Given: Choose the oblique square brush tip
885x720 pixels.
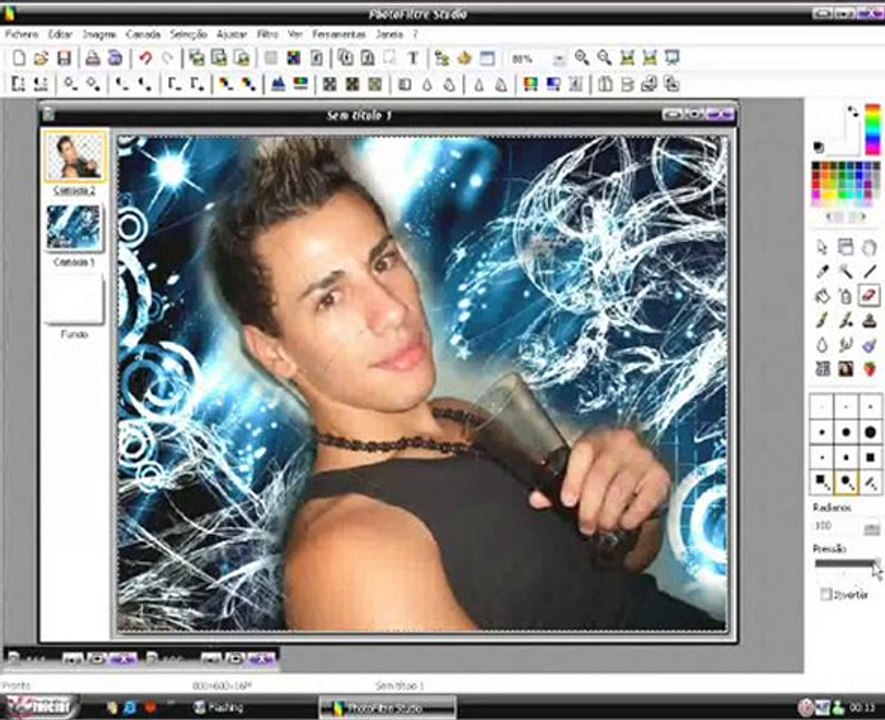Looking at the screenshot, I should tap(822, 482).
